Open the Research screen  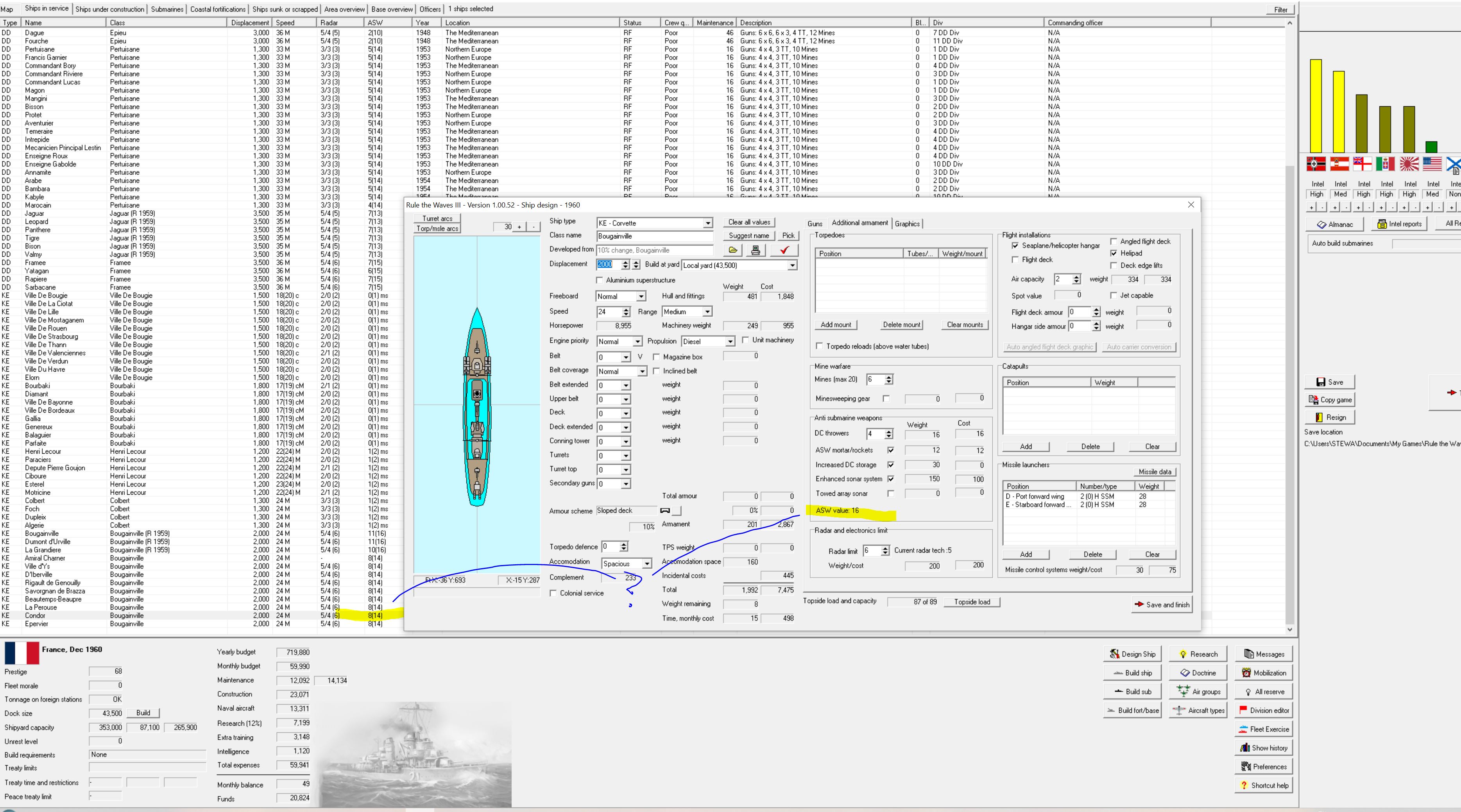[1197, 654]
